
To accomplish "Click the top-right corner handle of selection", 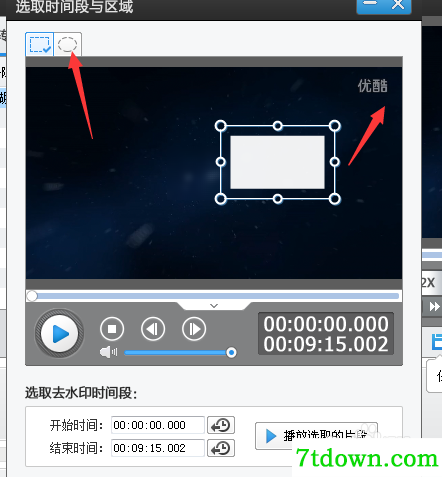I will (335, 126).
